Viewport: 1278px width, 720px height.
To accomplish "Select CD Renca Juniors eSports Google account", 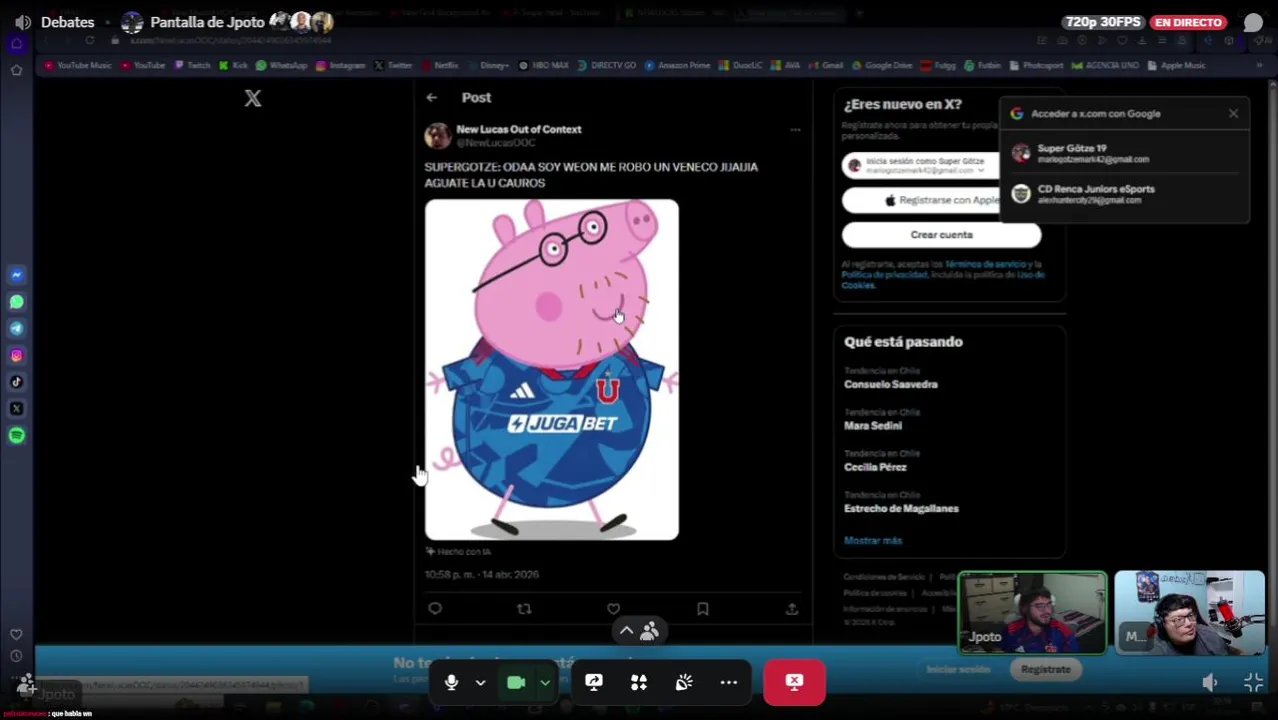I will [x=1125, y=194].
